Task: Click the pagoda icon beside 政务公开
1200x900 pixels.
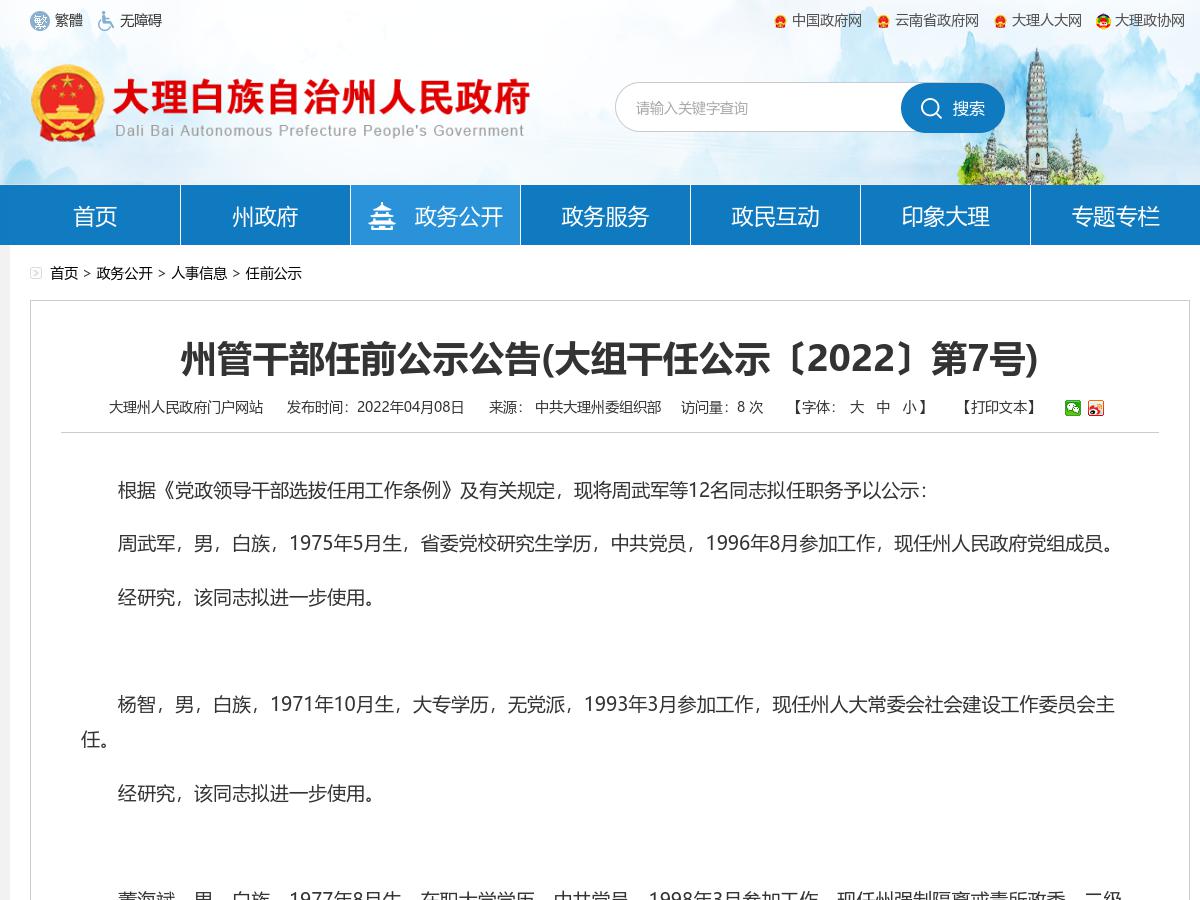Action: click(x=383, y=215)
